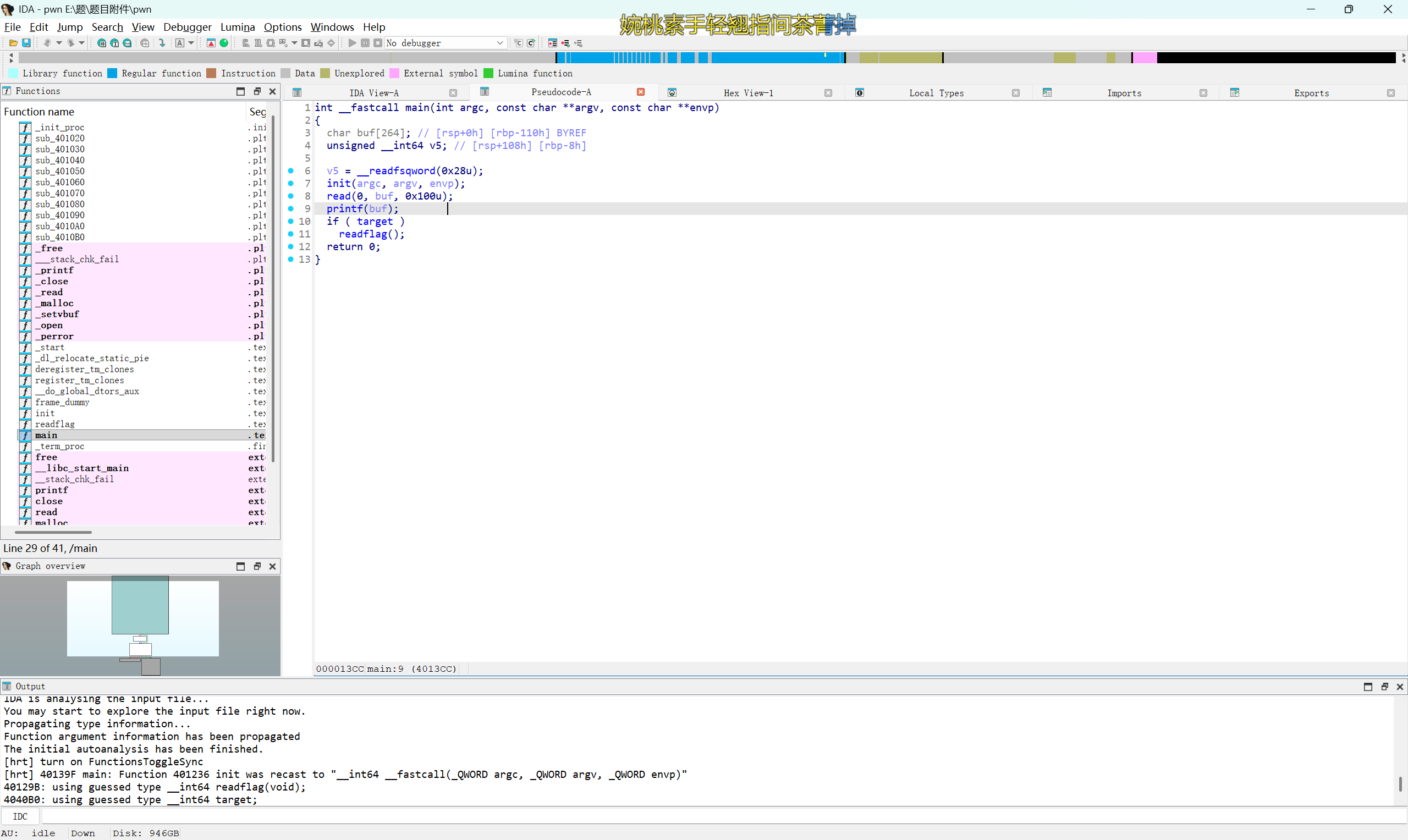Open the No debugger dropdown
Viewport: 1408px width, 840px height.
[499, 43]
